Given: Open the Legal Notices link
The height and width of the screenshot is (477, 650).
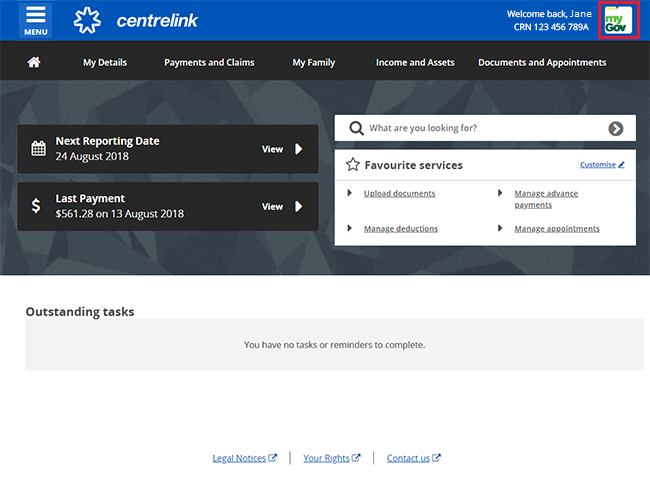Looking at the screenshot, I should pos(239,458).
